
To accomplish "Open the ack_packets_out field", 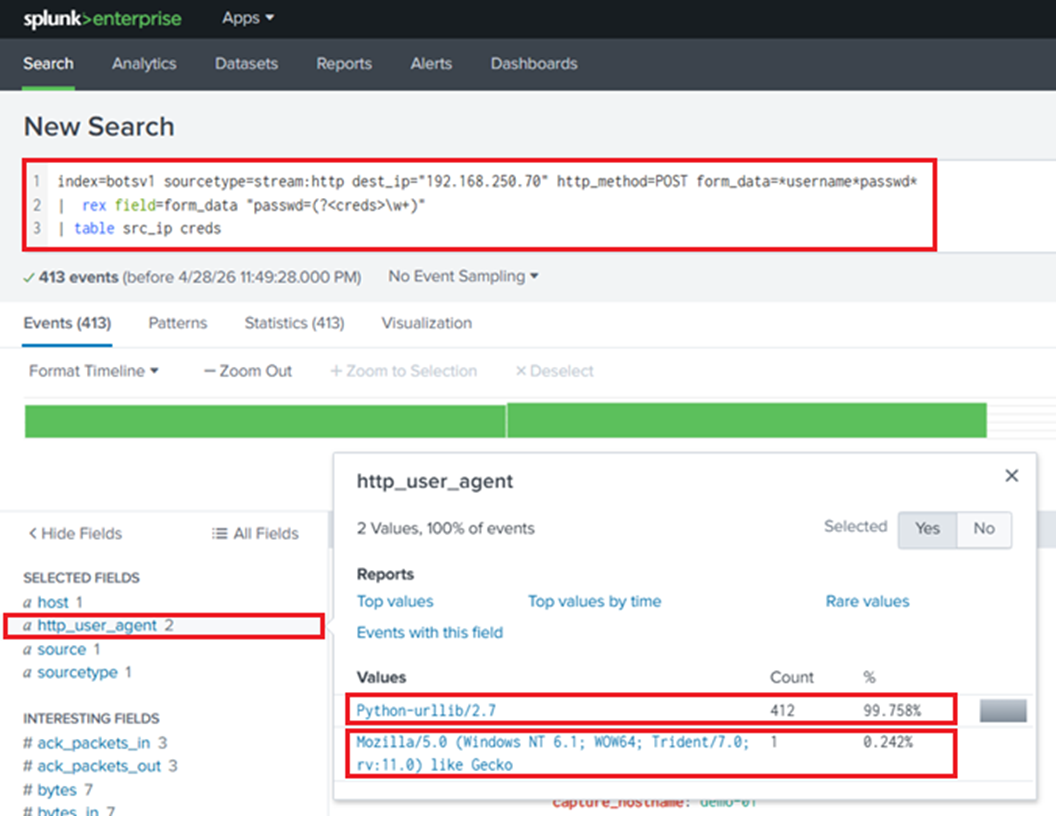I will tap(100, 766).
